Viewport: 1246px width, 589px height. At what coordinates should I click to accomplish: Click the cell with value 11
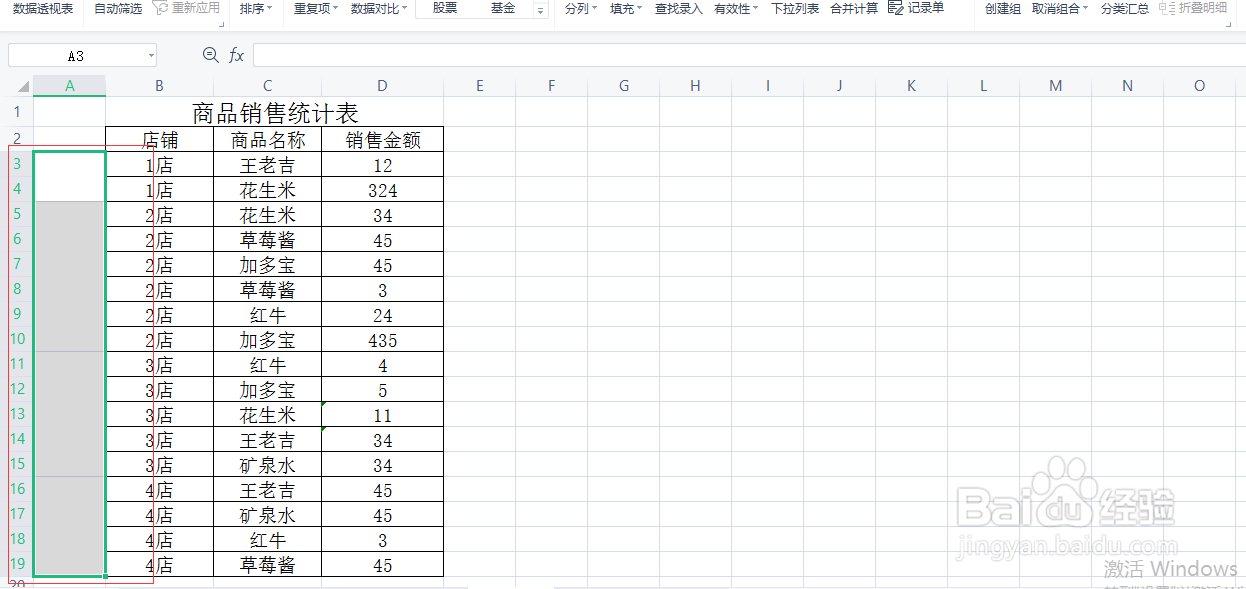pyautogui.click(x=383, y=415)
